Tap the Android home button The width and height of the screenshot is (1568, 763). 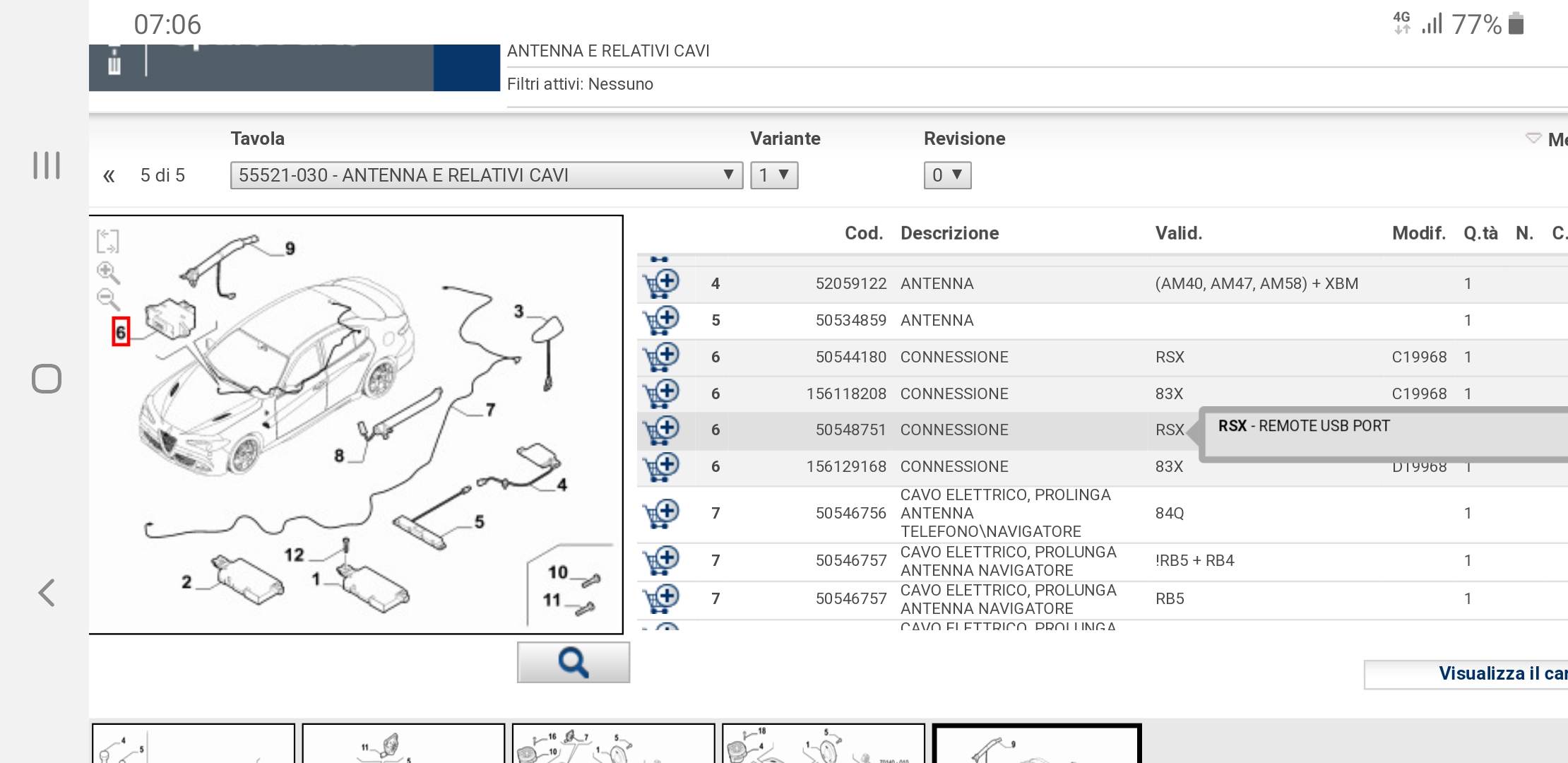pos(47,379)
